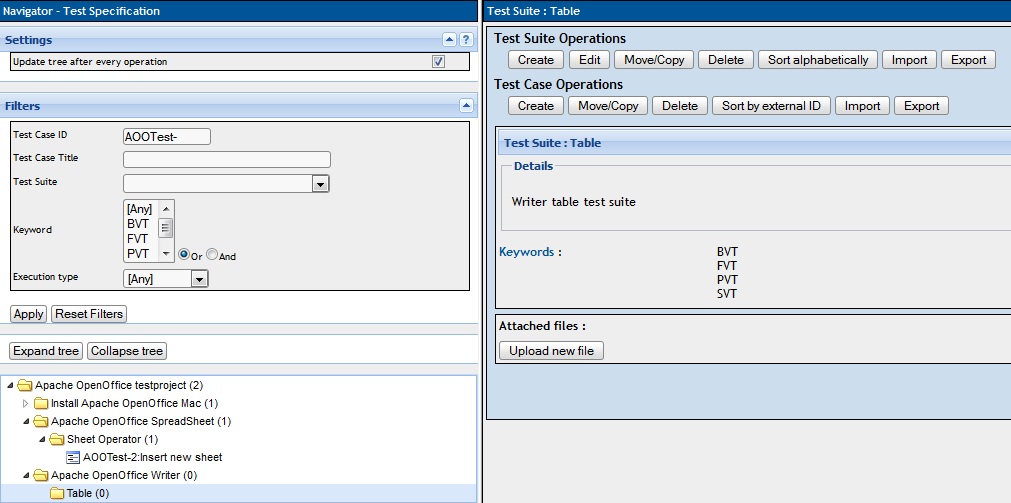1011x503 pixels.
Task: Click the Apache OpenOffice testproject folder icon
Action: (x=25, y=386)
